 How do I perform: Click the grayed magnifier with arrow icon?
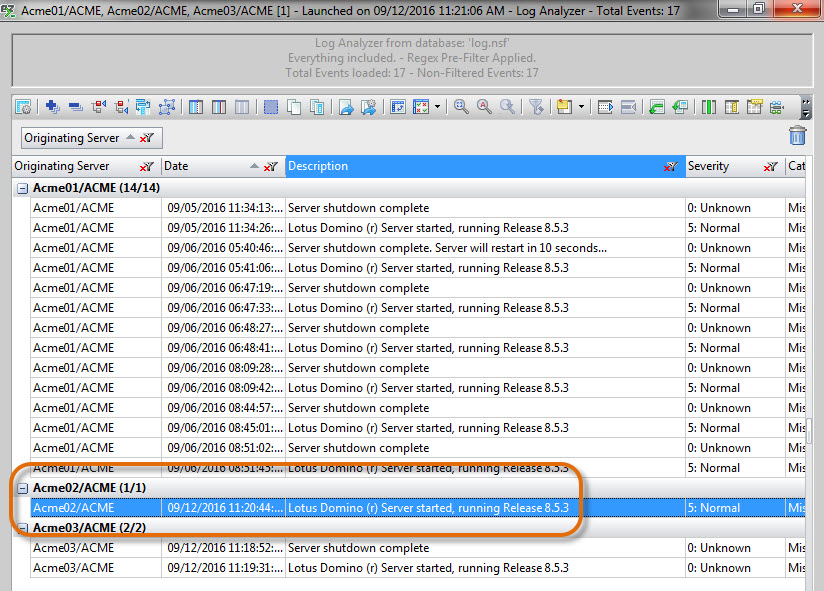(507, 107)
